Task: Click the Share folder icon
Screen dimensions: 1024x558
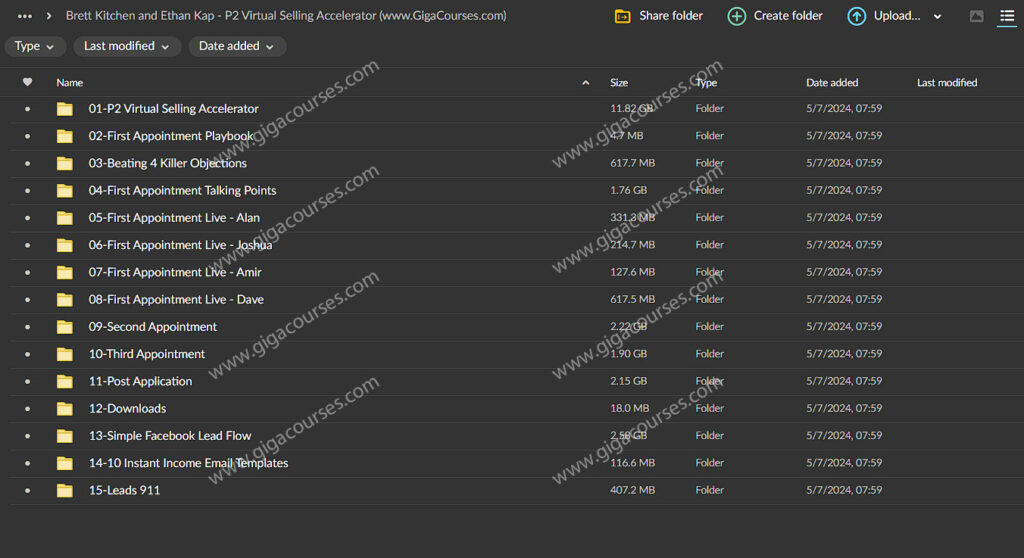Action: 622,16
